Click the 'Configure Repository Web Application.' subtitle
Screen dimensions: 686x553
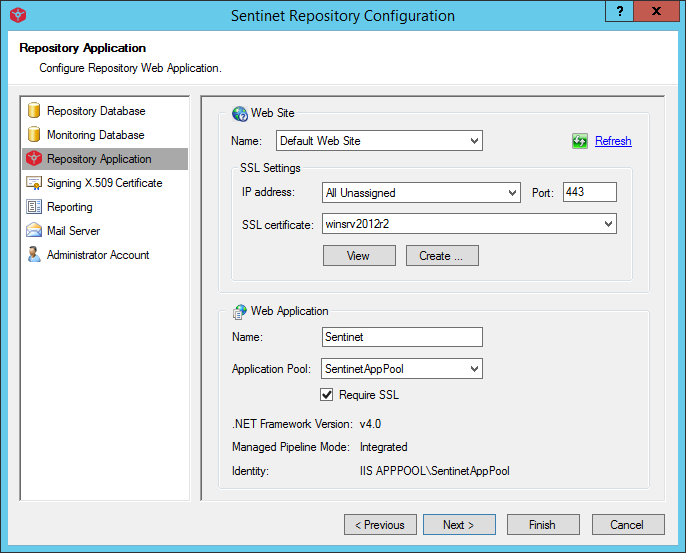(130, 68)
